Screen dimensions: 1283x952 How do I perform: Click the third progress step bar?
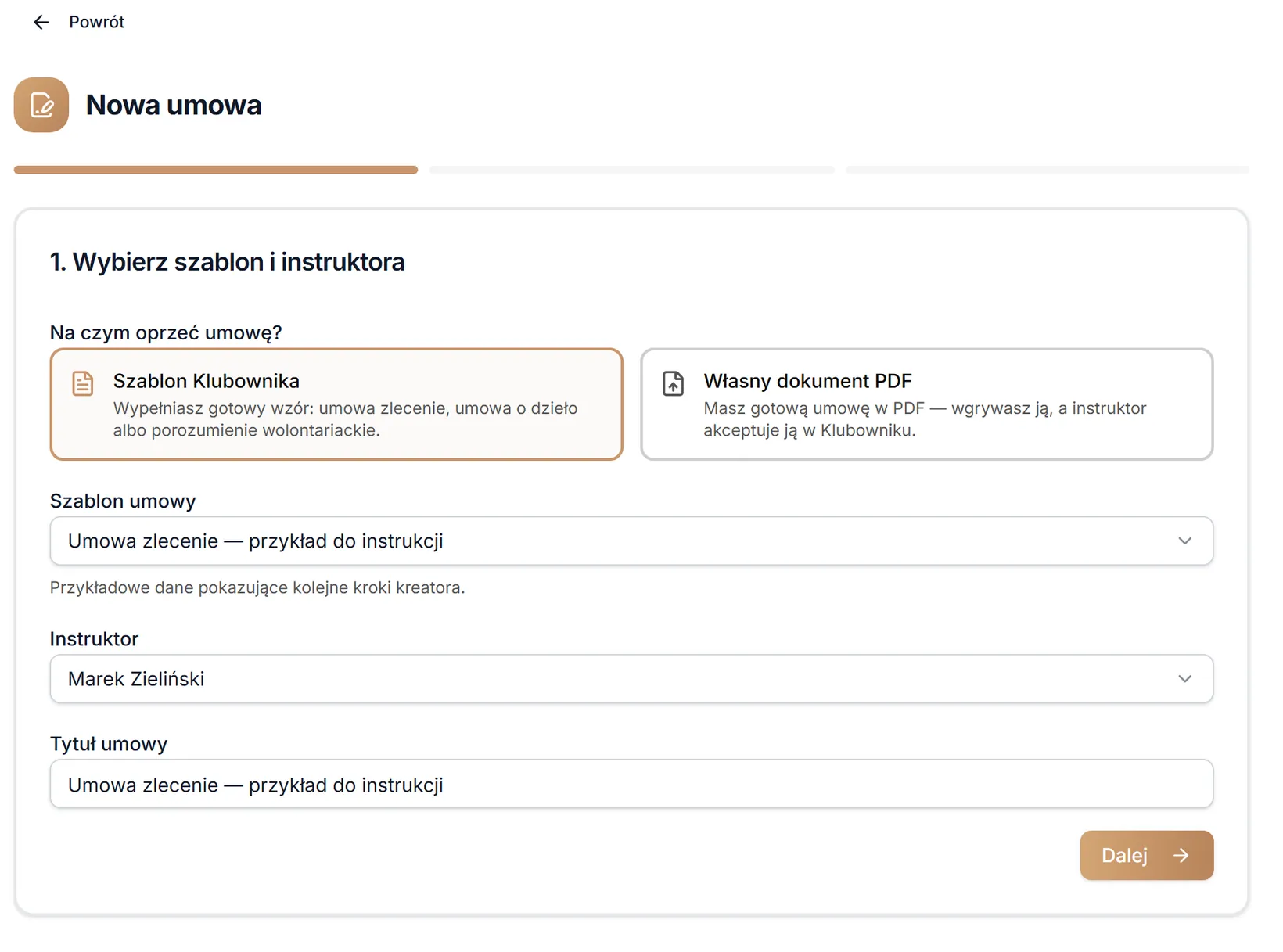tap(1048, 170)
